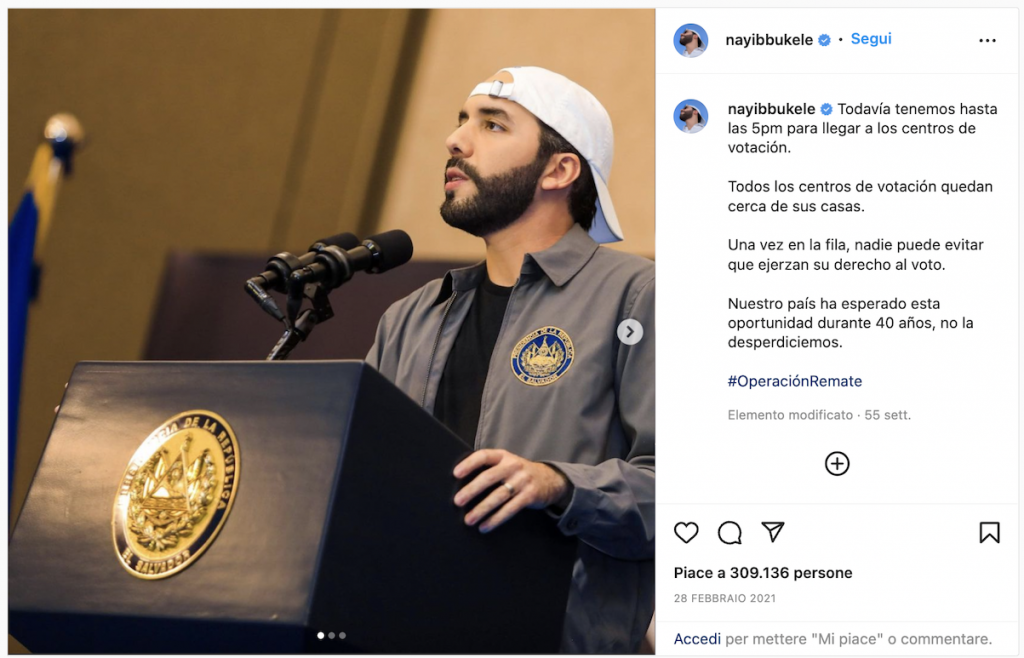Click verified badge next to header username
Image resolution: width=1024 pixels, height=658 pixels.
coord(824,40)
